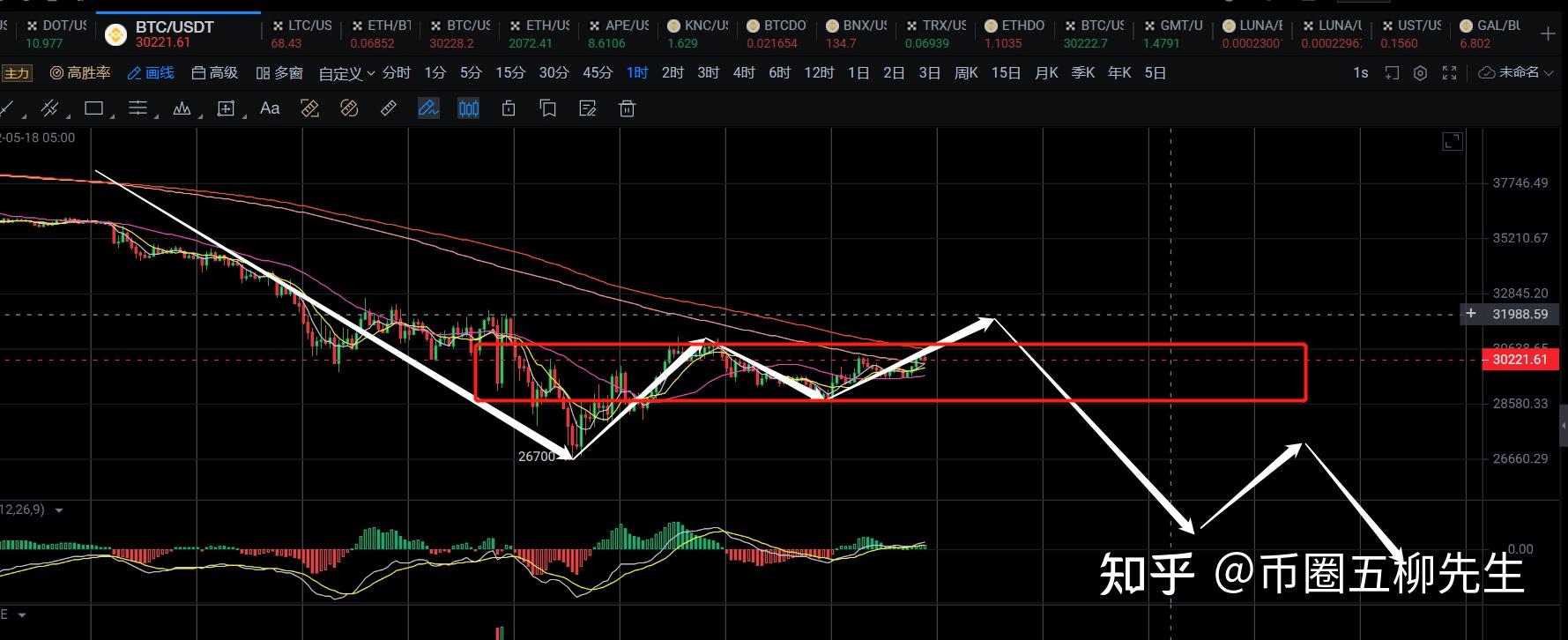Click the 高级 advanced button

[x=215, y=72]
